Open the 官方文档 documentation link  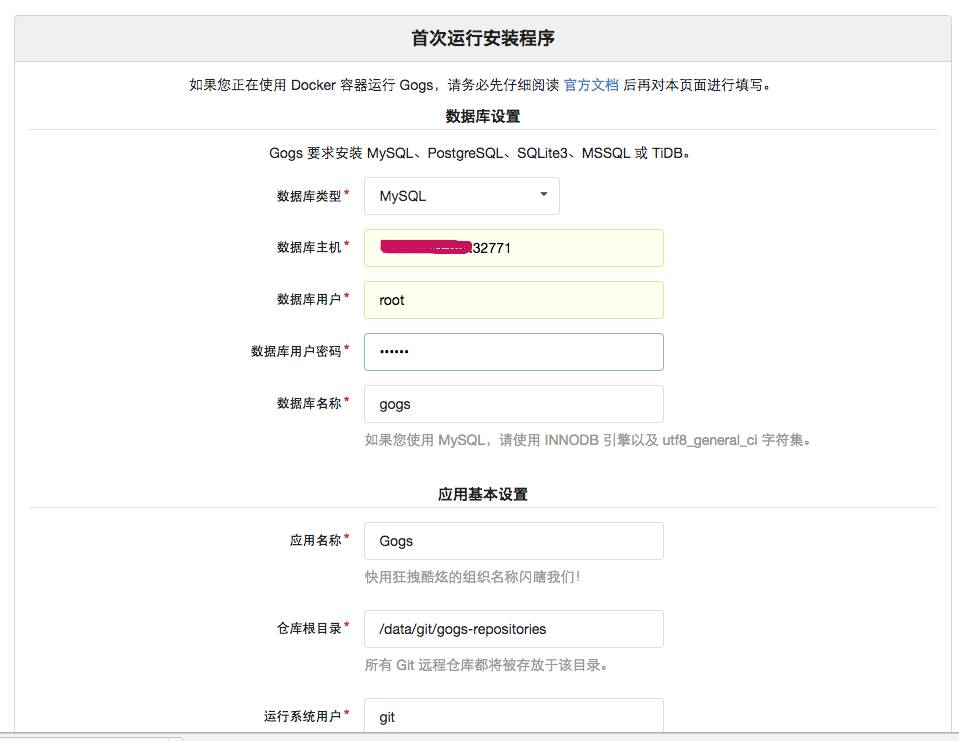(x=591, y=85)
